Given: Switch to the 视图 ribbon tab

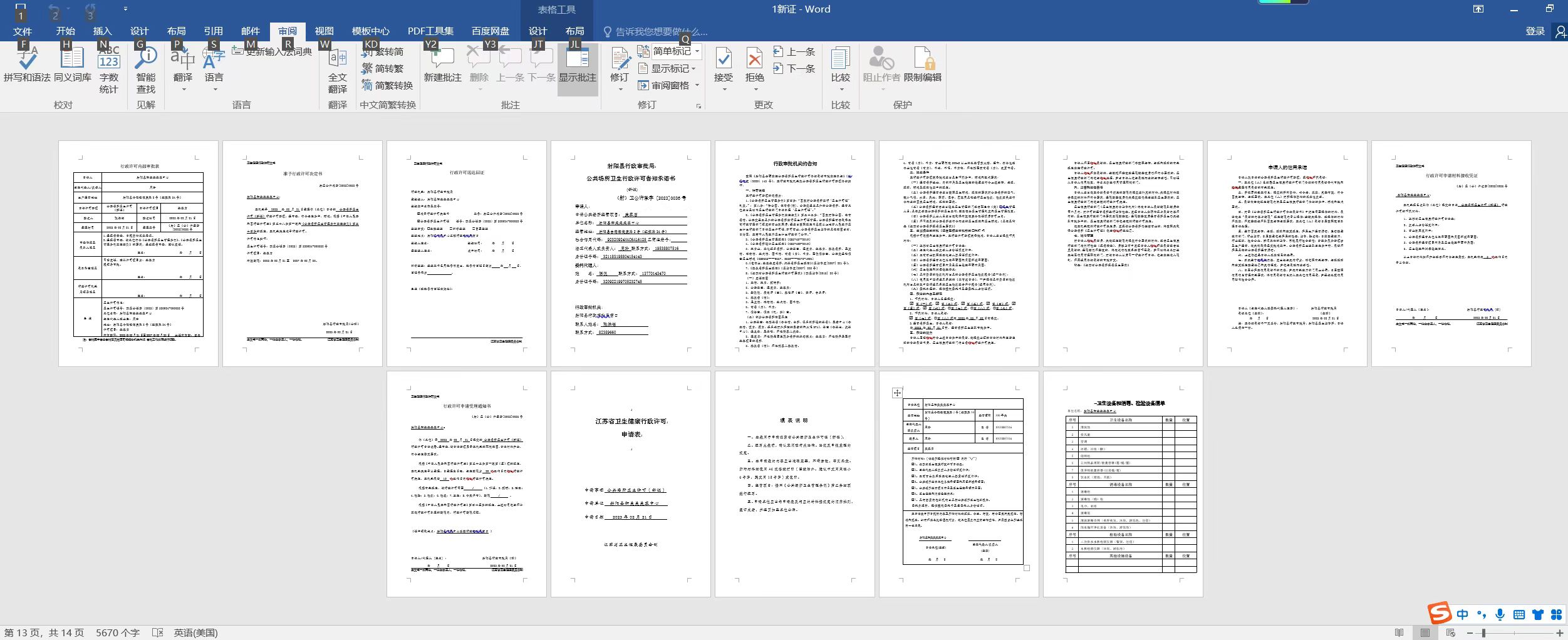Looking at the screenshot, I should pos(324,31).
